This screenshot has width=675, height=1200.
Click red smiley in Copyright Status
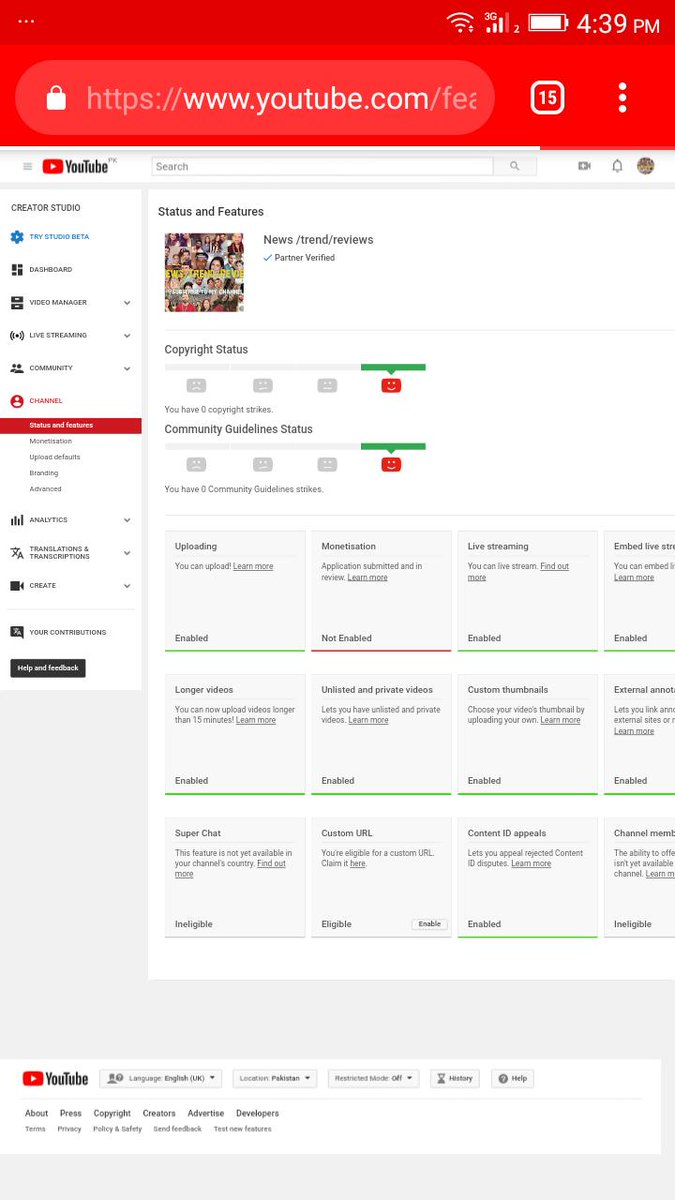pos(391,385)
